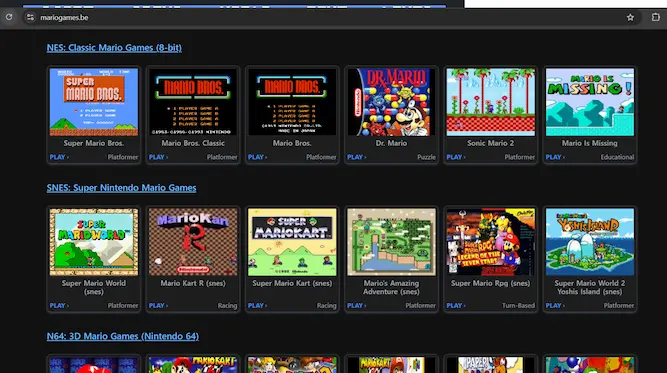Click PLAY under Super Mario World 2 Yoshis Island
667x373 pixels.
(x=555, y=305)
